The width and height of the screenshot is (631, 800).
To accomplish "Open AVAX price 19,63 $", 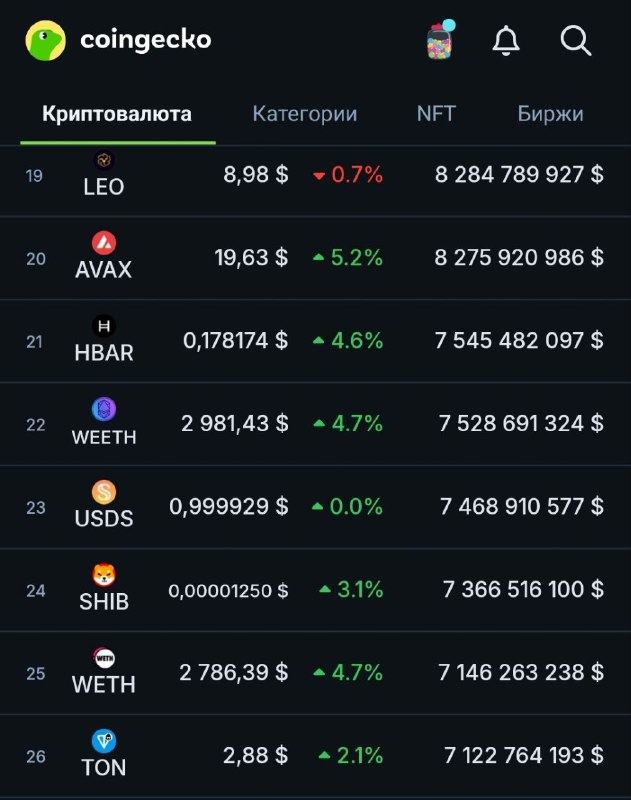I will [x=251, y=258].
